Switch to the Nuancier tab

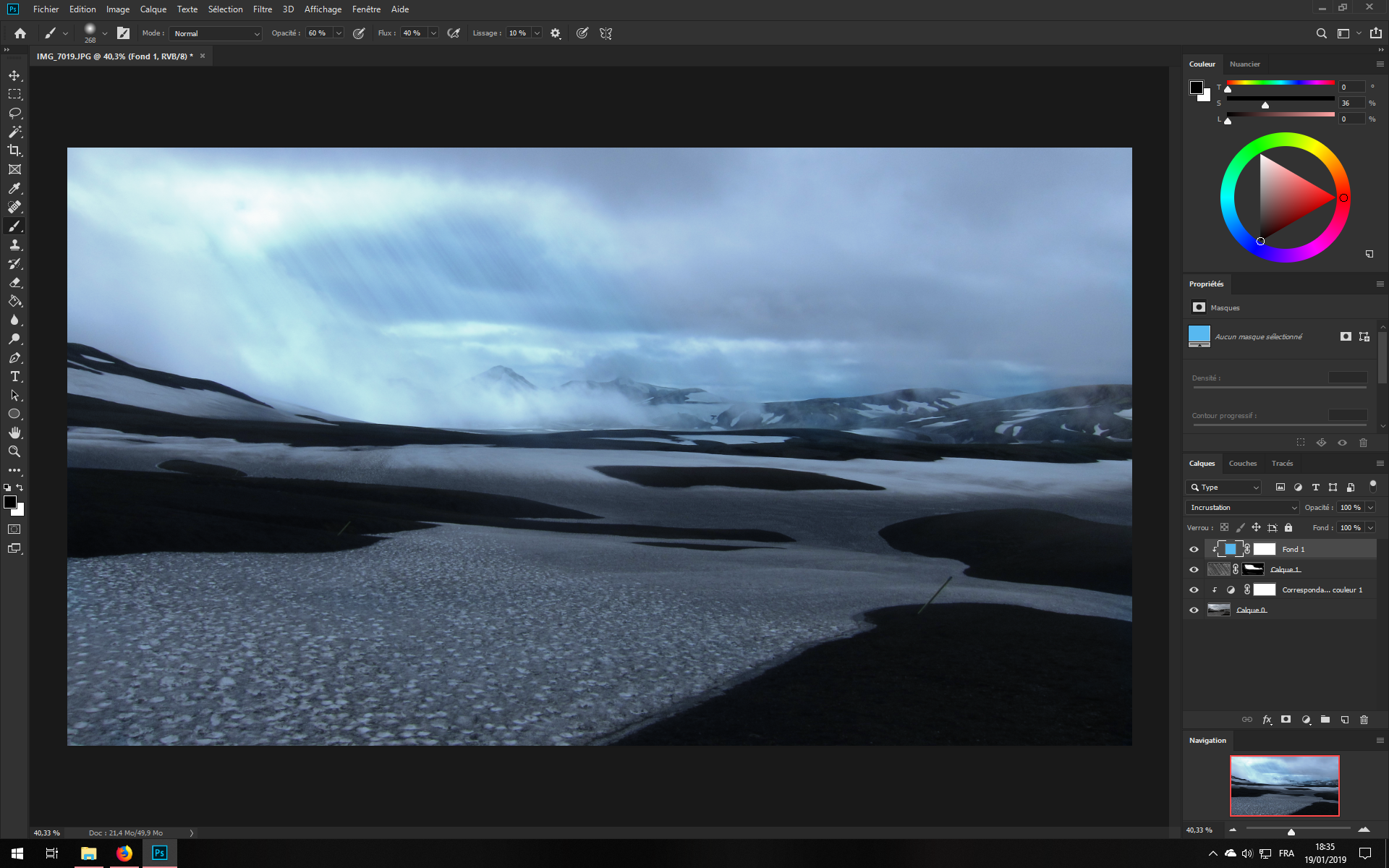tap(1244, 64)
